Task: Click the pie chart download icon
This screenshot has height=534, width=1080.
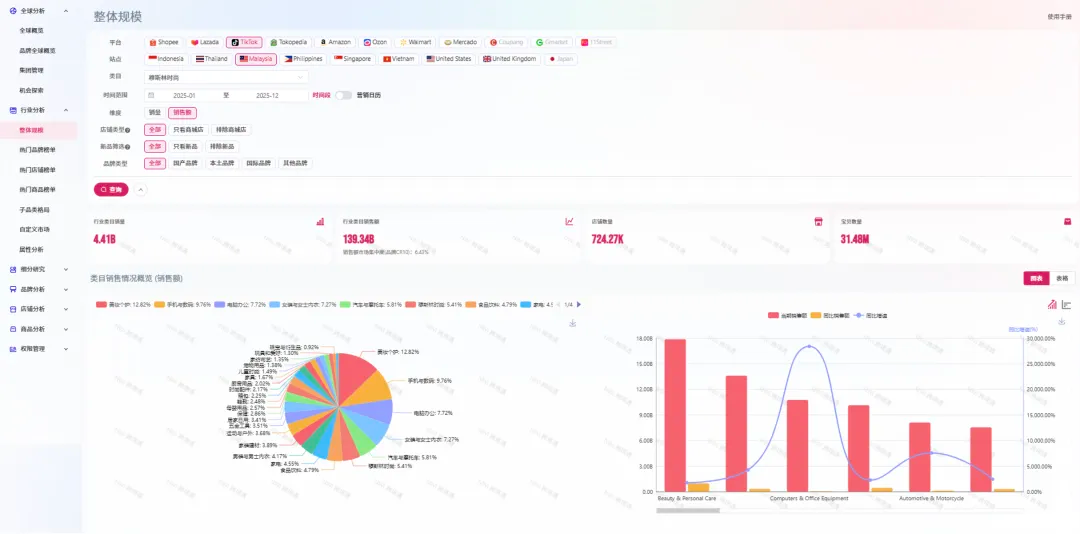Action: [x=573, y=323]
